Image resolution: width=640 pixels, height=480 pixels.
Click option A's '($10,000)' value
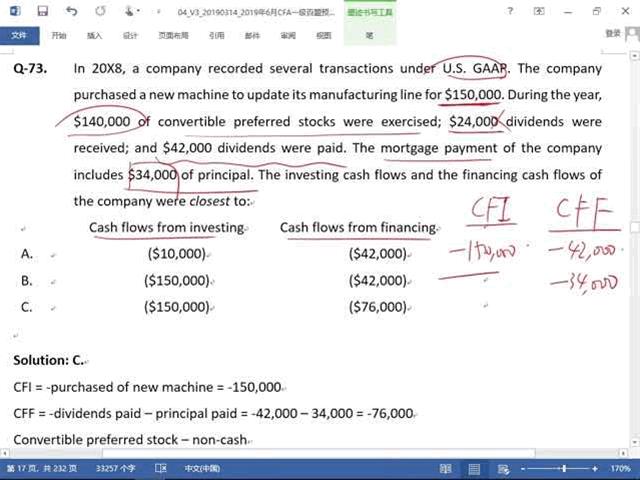pyautogui.click(x=177, y=253)
